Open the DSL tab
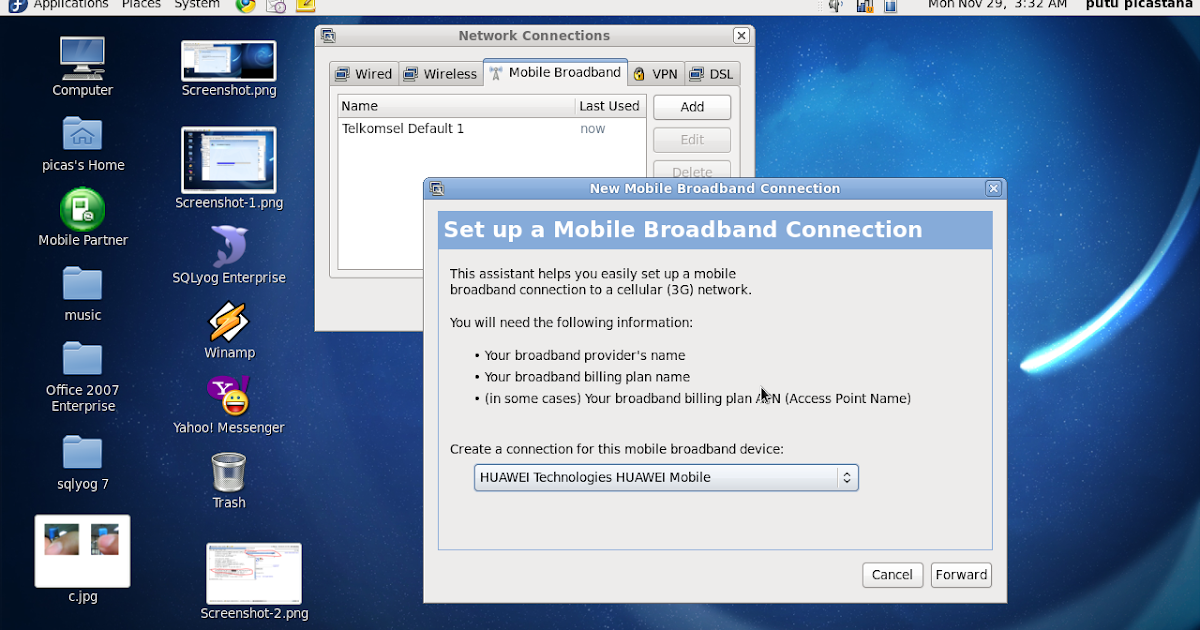 tap(712, 73)
